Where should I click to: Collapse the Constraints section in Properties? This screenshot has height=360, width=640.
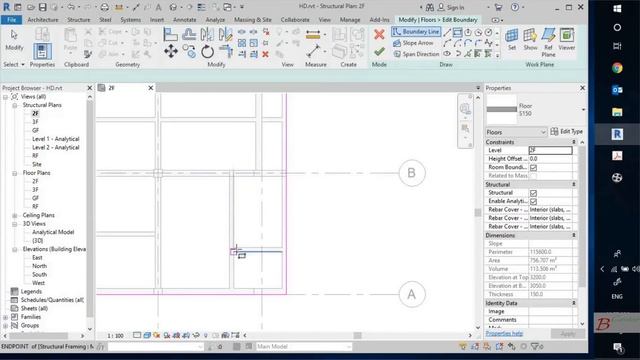[573, 142]
